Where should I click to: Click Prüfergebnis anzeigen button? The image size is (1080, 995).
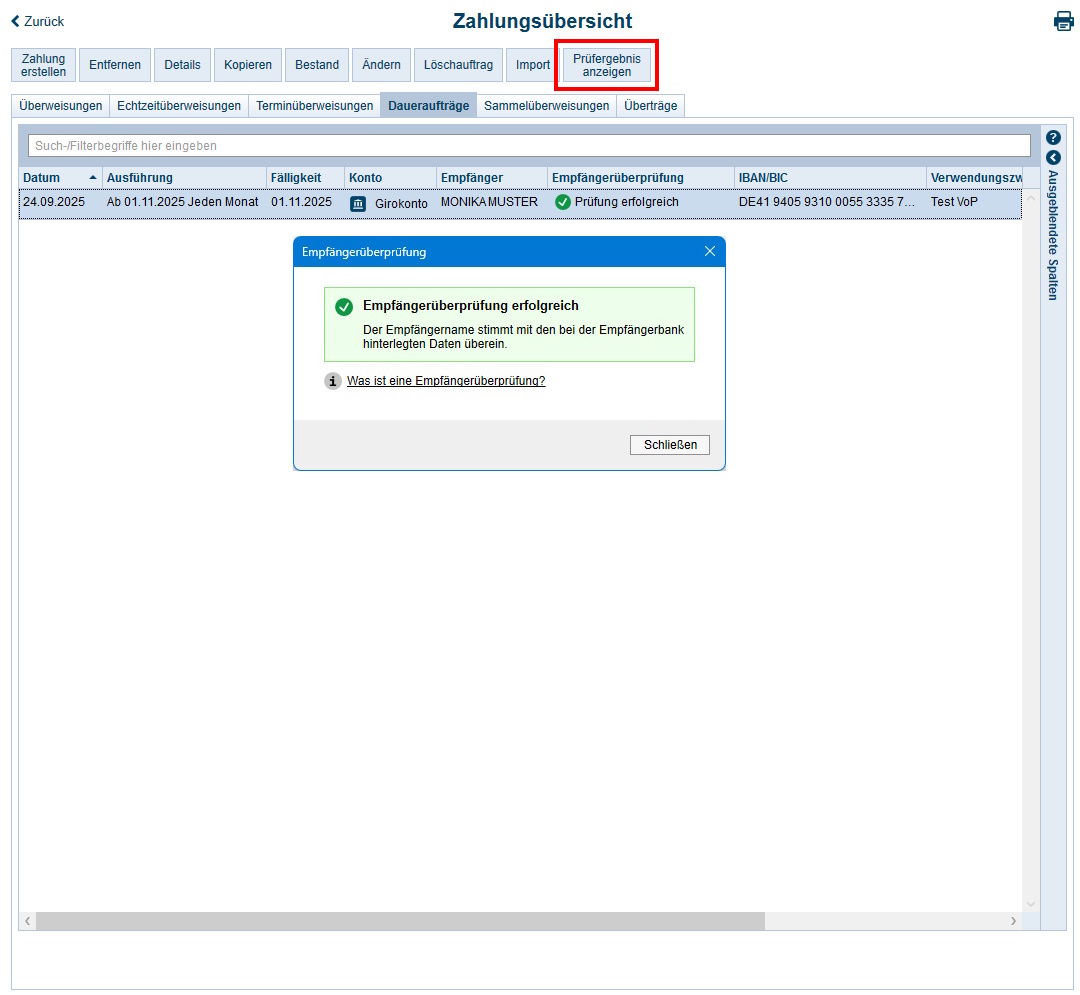pyautogui.click(x=607, y=65)
